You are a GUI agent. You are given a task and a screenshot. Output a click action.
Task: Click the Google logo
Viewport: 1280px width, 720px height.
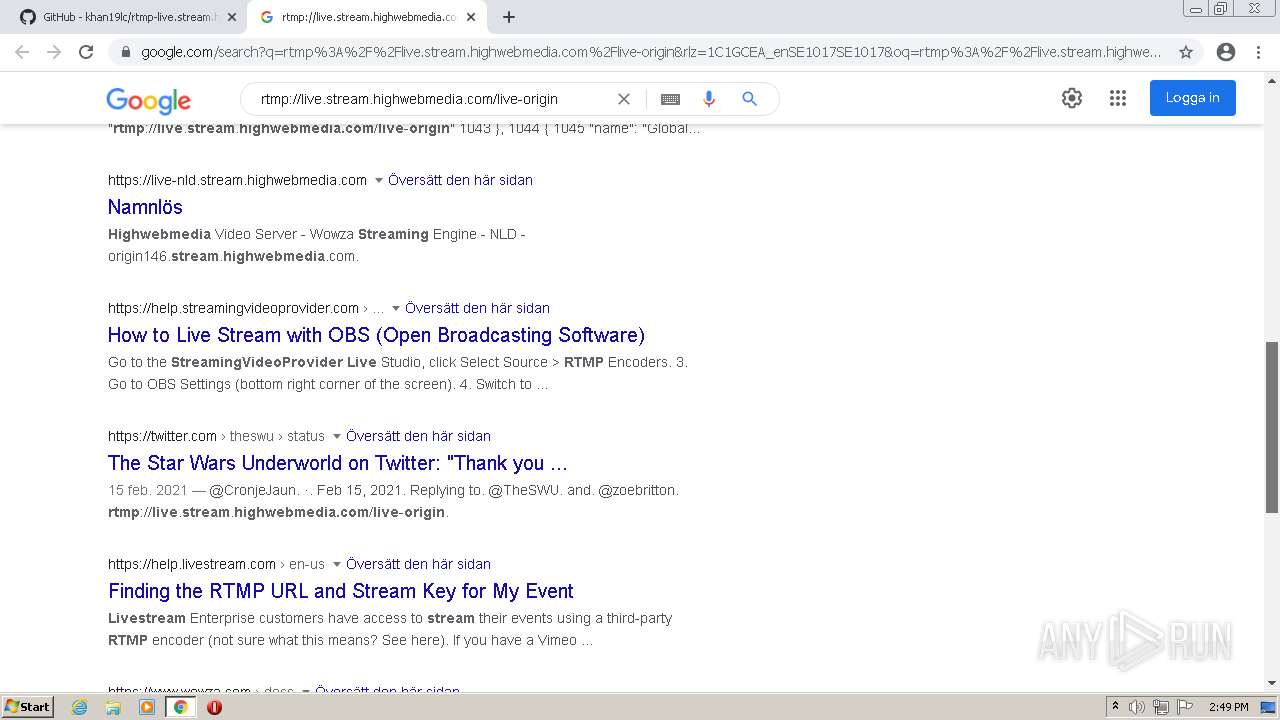[148, 100]
